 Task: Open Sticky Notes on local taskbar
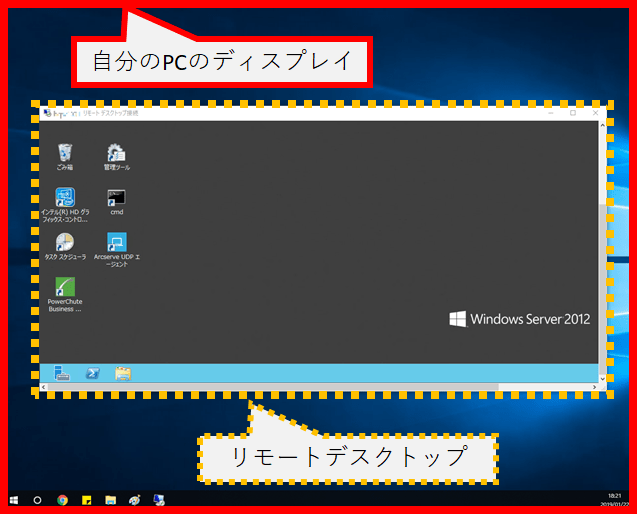[x=87, y=500]
